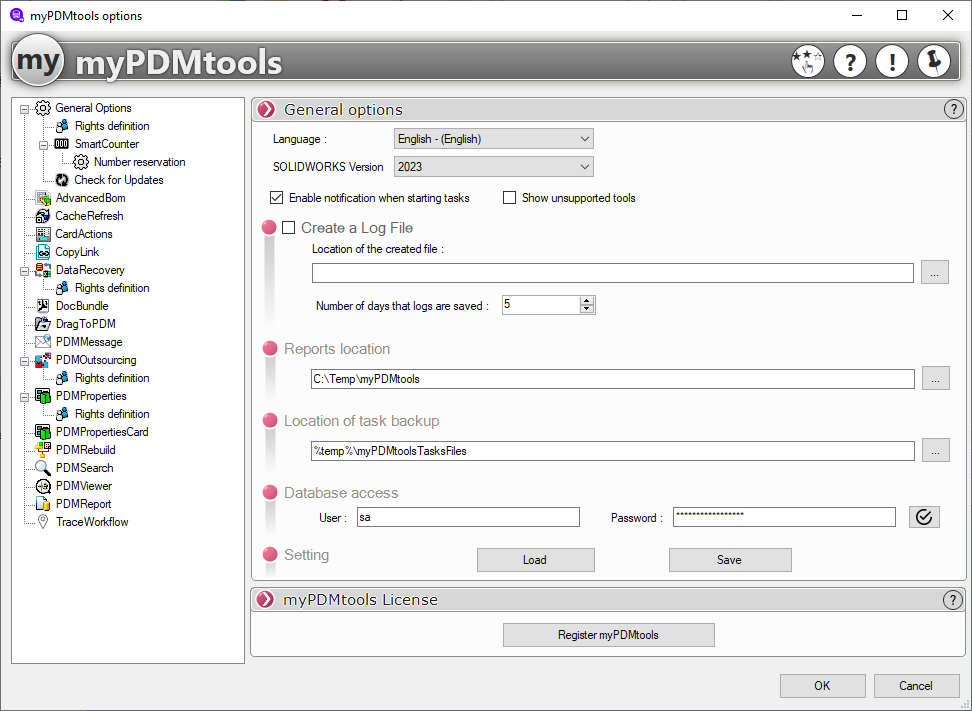Click the pin icon in header
The height and width of the screenshot is (711, 972).
(933, 62)
